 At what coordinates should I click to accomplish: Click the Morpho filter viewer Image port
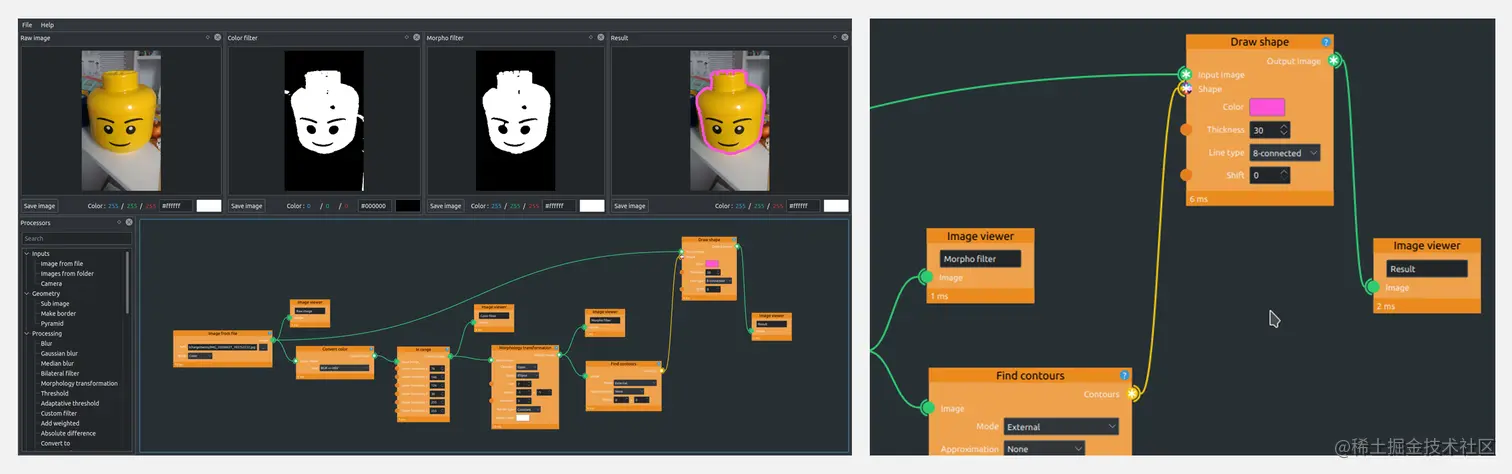coord(926,278)
